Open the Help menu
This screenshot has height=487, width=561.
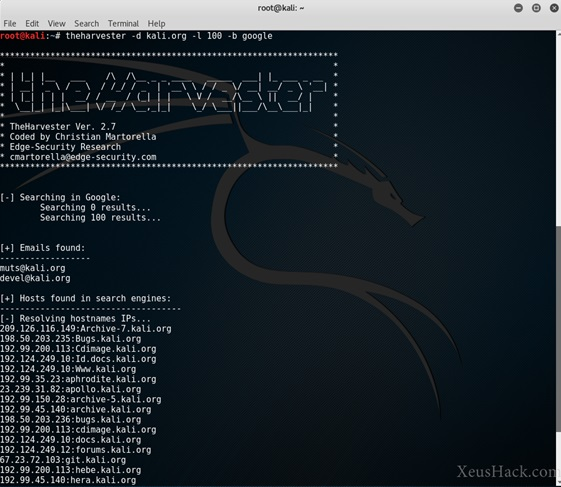pyautogui.click(x=156, y=24)
